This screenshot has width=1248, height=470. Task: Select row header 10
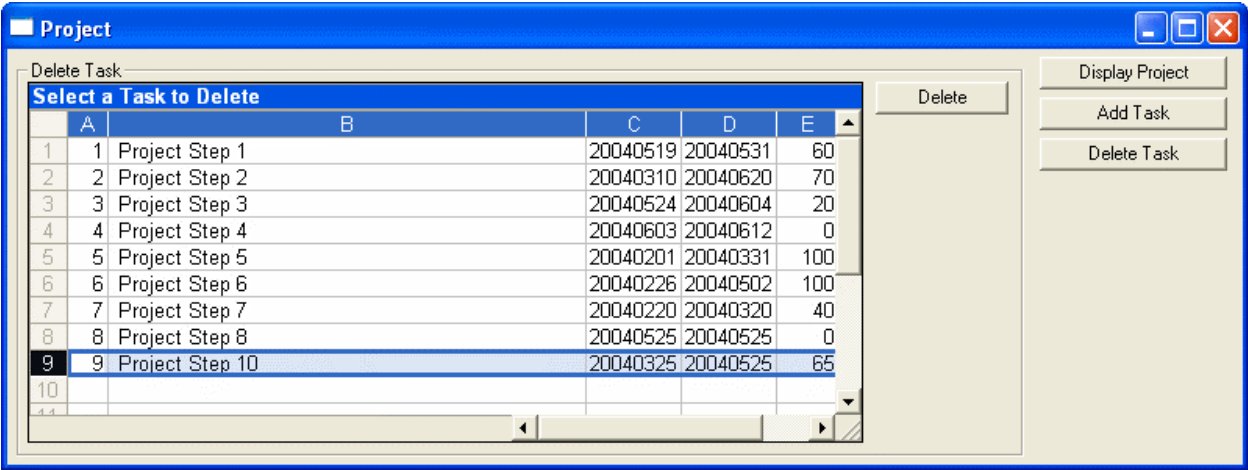pyautogui.click(x=48, y=390)
